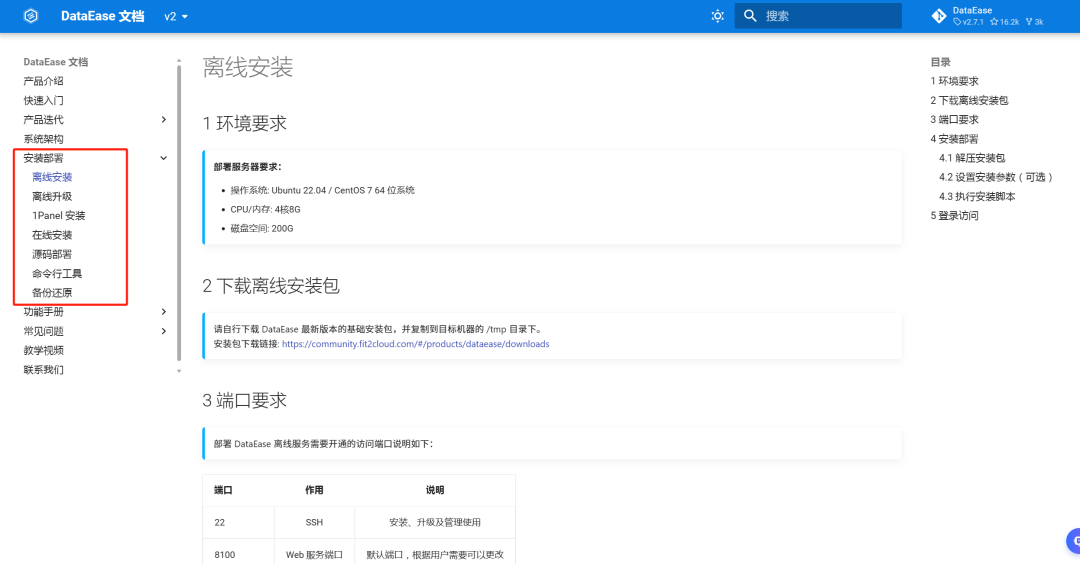
Task: Jump to 2 下载离线安装包 in contents
Action: tap(969, 100)
